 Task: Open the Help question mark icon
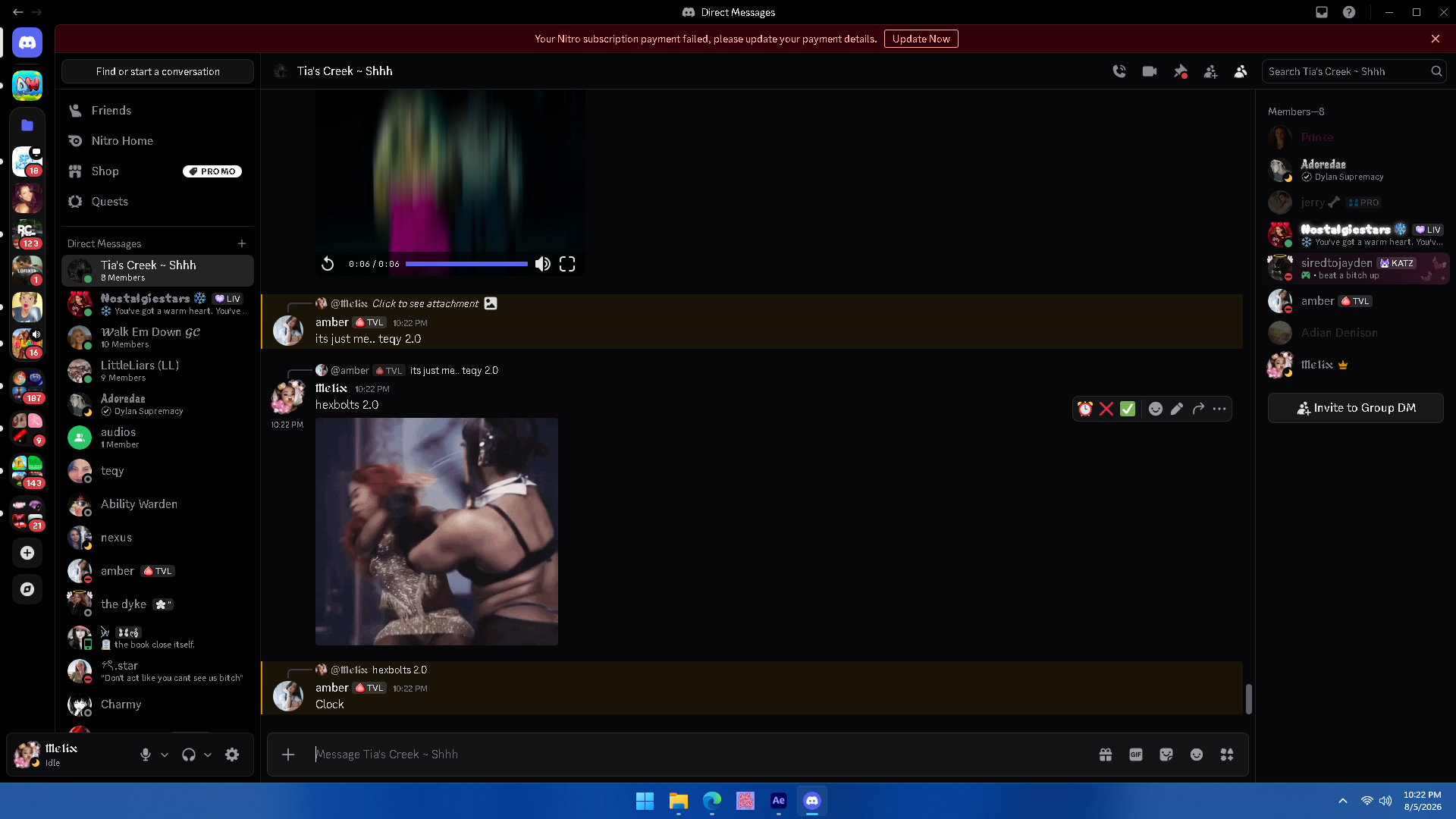(1349, 12)
